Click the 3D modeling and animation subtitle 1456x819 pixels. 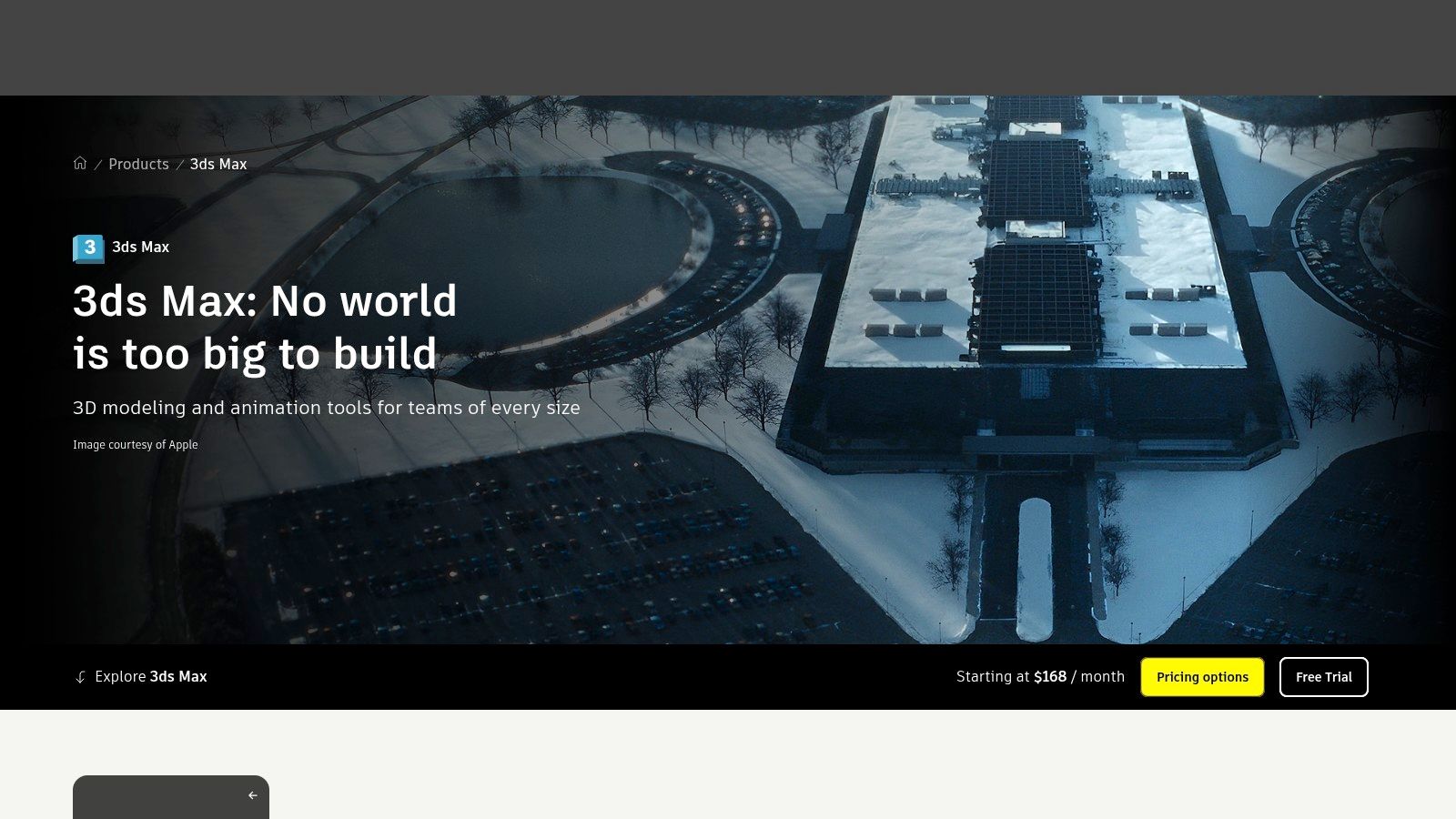[x=327, y=408]
